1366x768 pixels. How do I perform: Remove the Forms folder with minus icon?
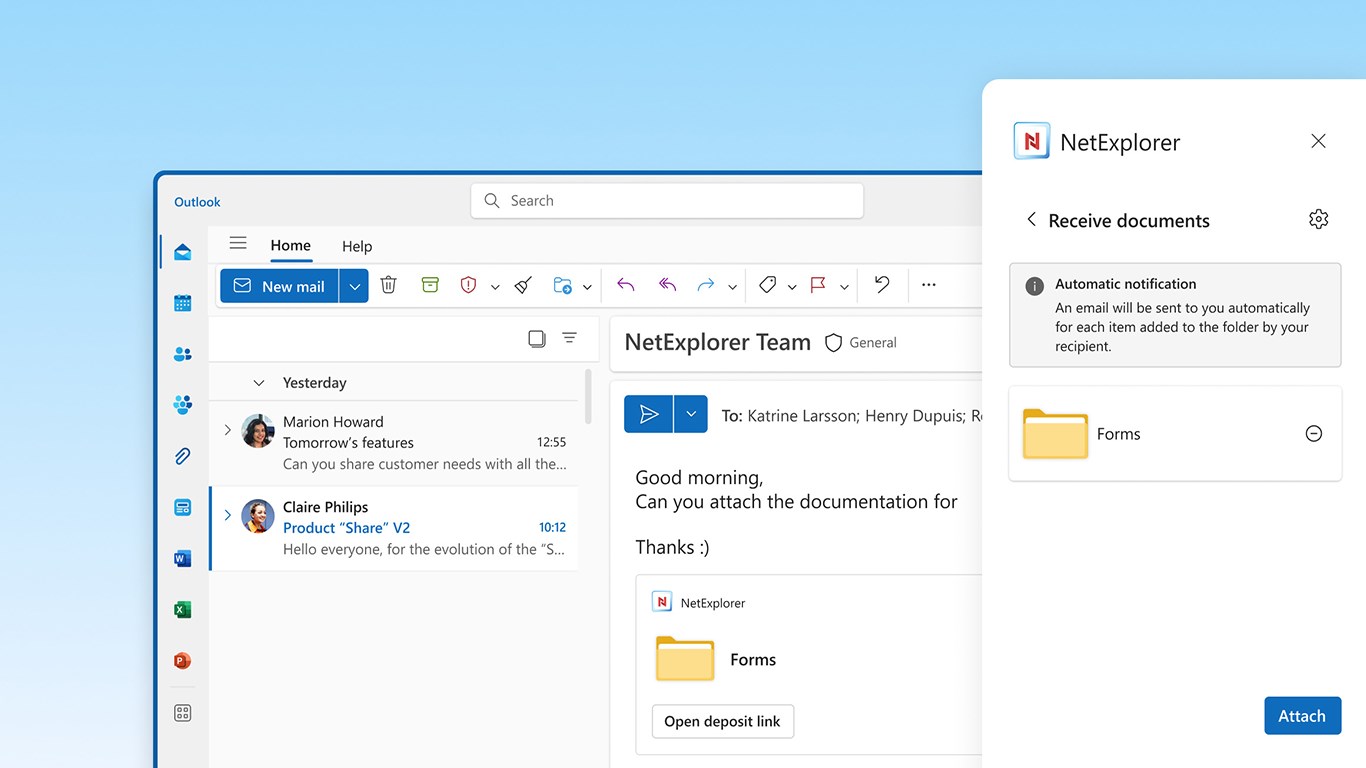(1314, 433)
